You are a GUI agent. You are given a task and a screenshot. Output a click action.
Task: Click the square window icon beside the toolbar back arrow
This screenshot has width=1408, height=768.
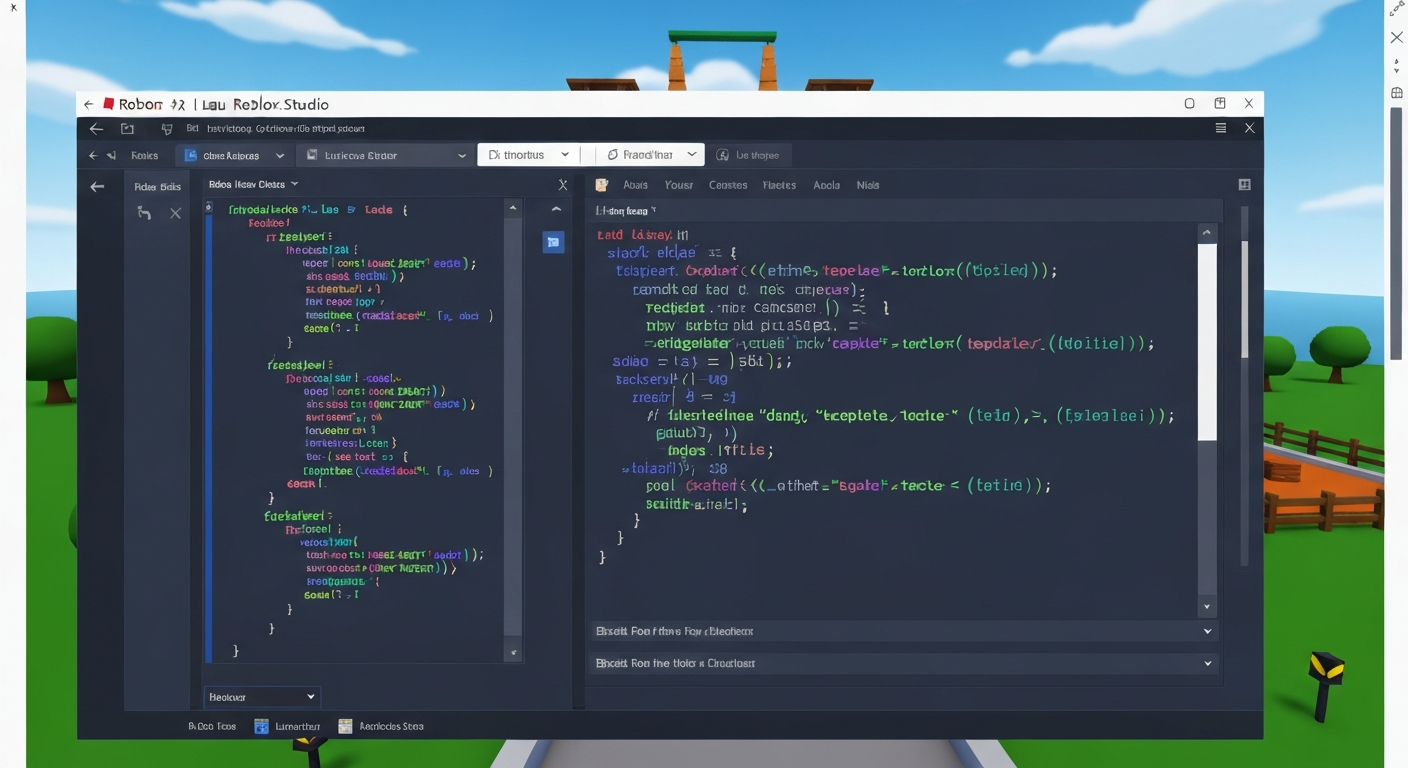tap(127, 129)
